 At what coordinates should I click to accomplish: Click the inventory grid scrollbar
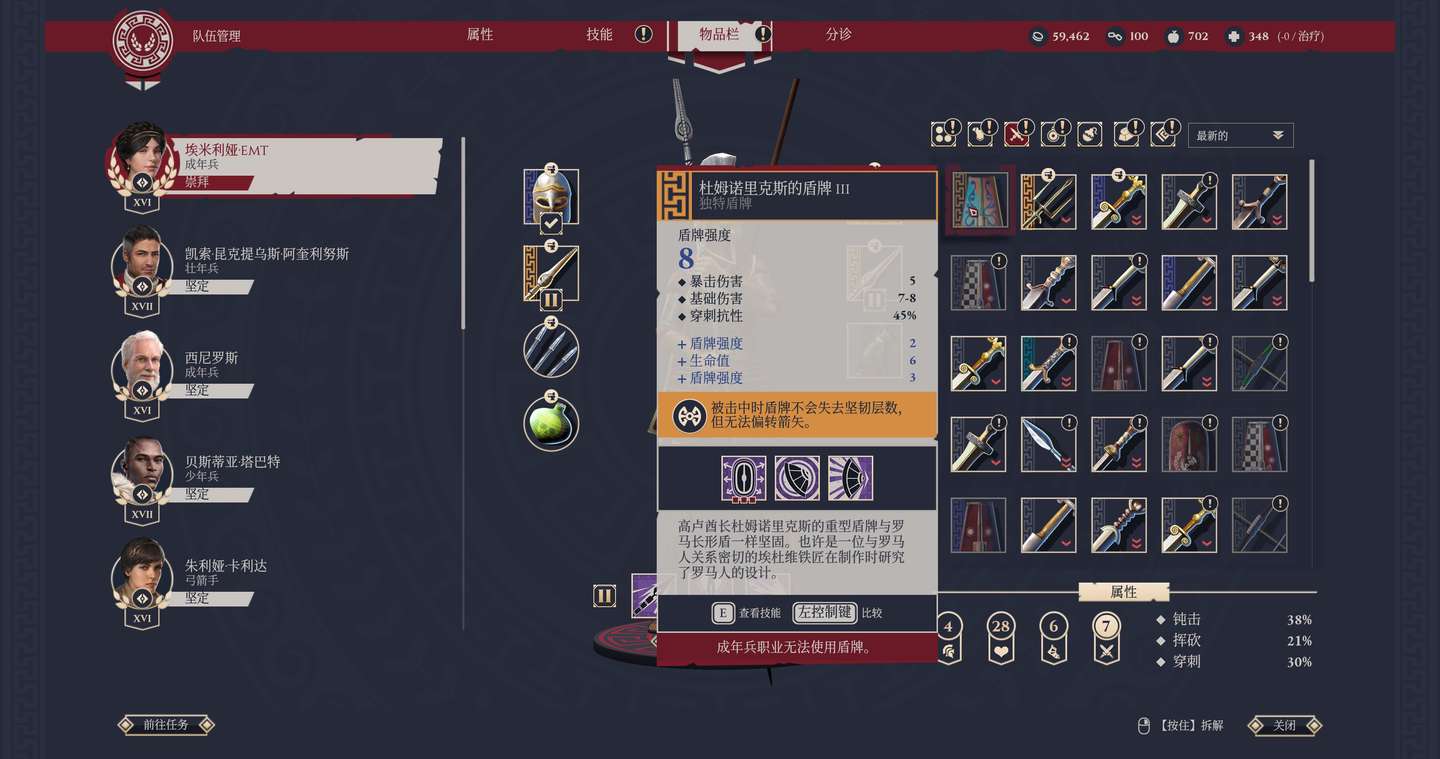(1312, 221)
